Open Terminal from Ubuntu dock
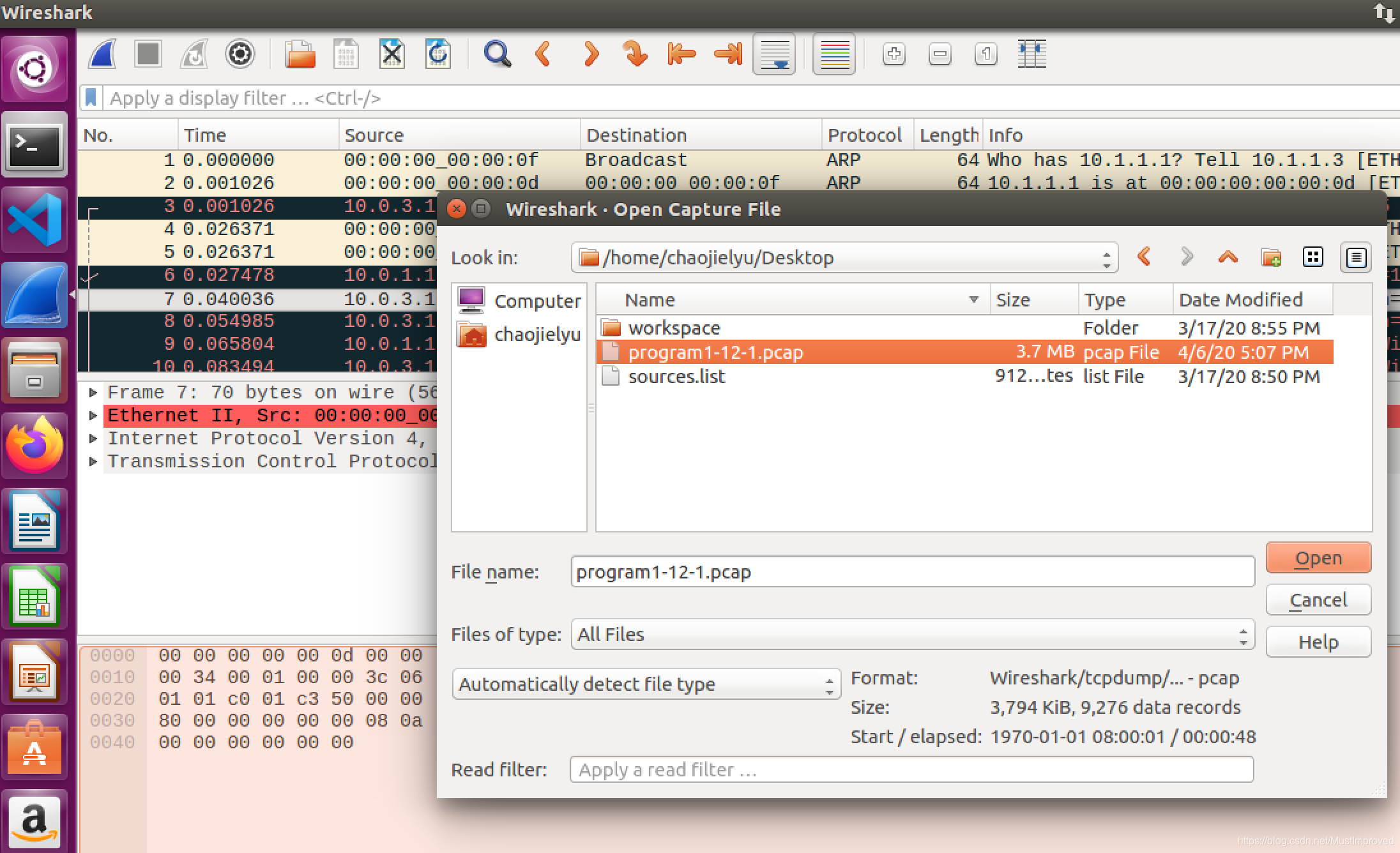1400x853 pixels. point(34,144)
